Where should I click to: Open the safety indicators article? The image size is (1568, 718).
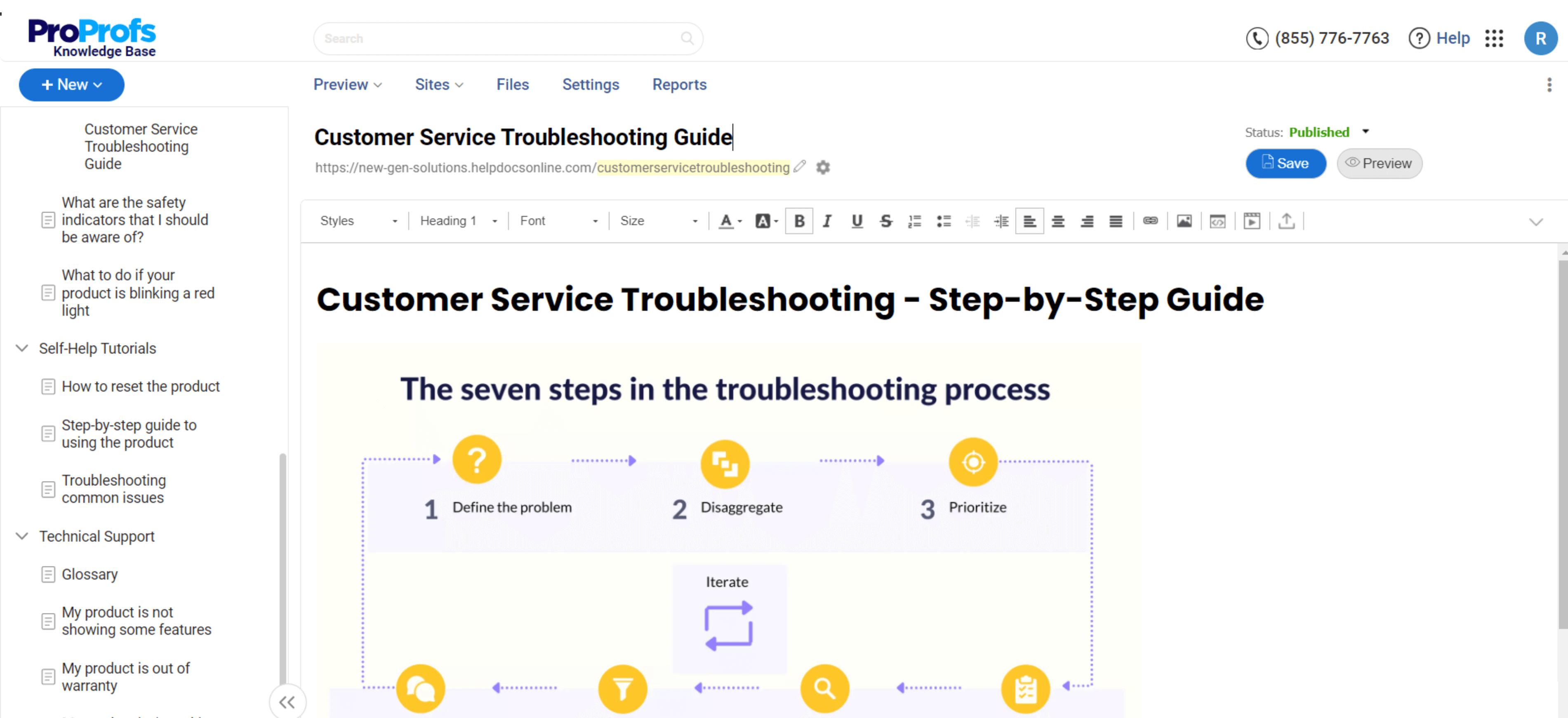(x=134, y=220)
